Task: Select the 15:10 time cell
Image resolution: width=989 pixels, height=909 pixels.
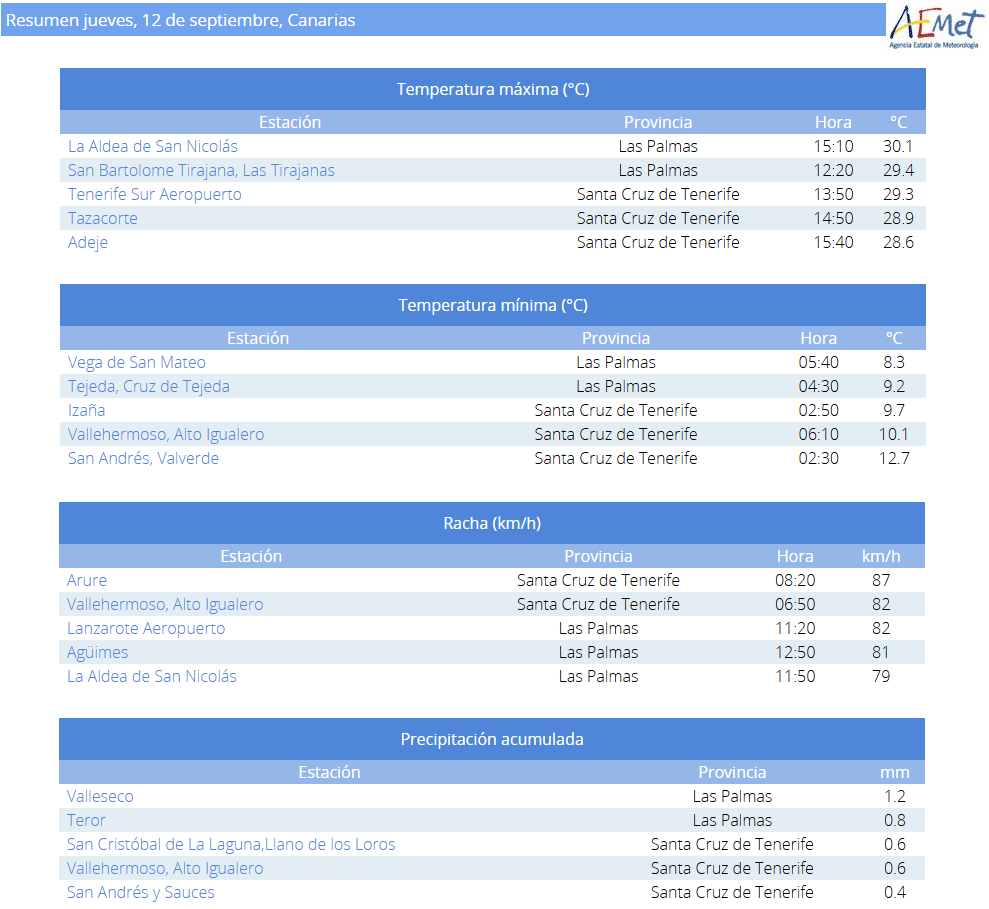Action: coord(833,146)
